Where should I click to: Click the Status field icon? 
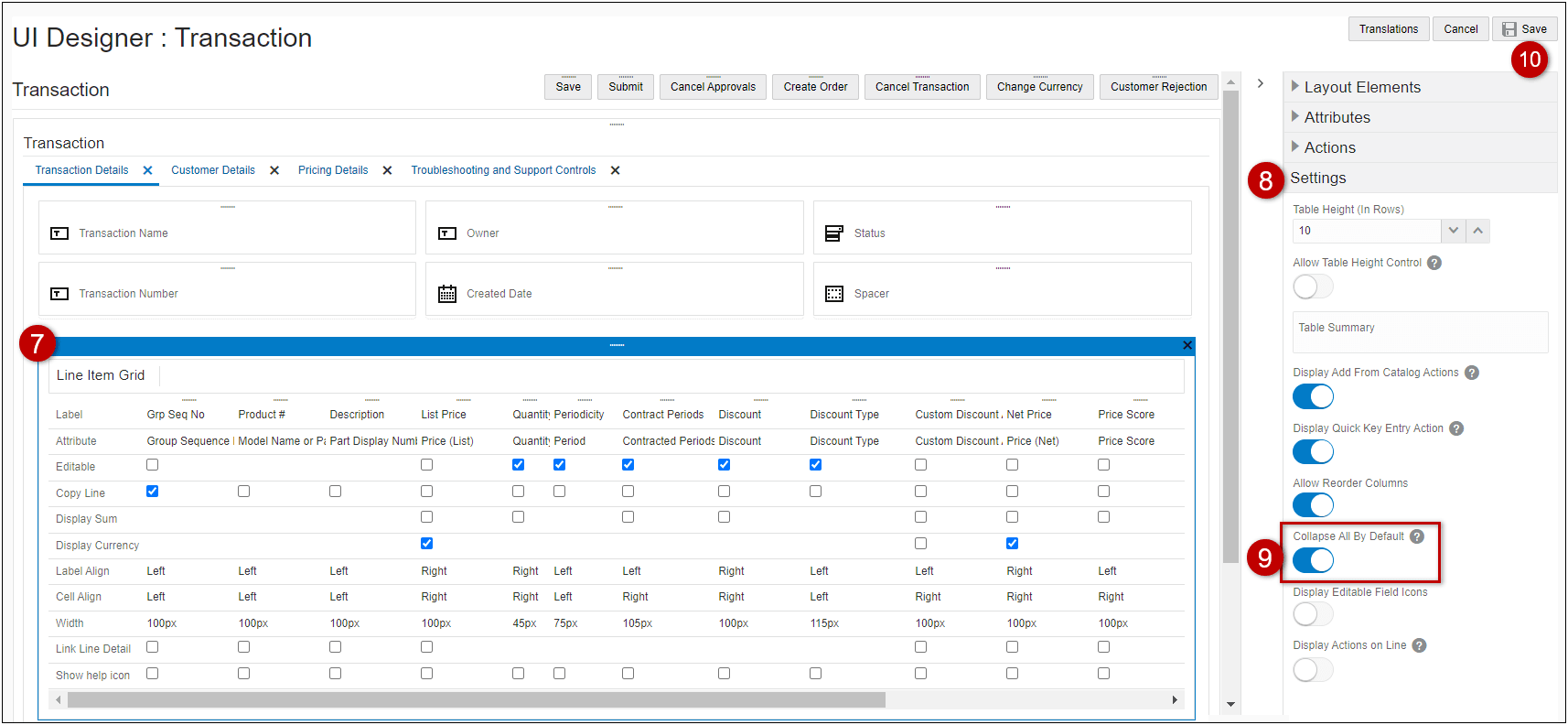(x=834, y=233)
